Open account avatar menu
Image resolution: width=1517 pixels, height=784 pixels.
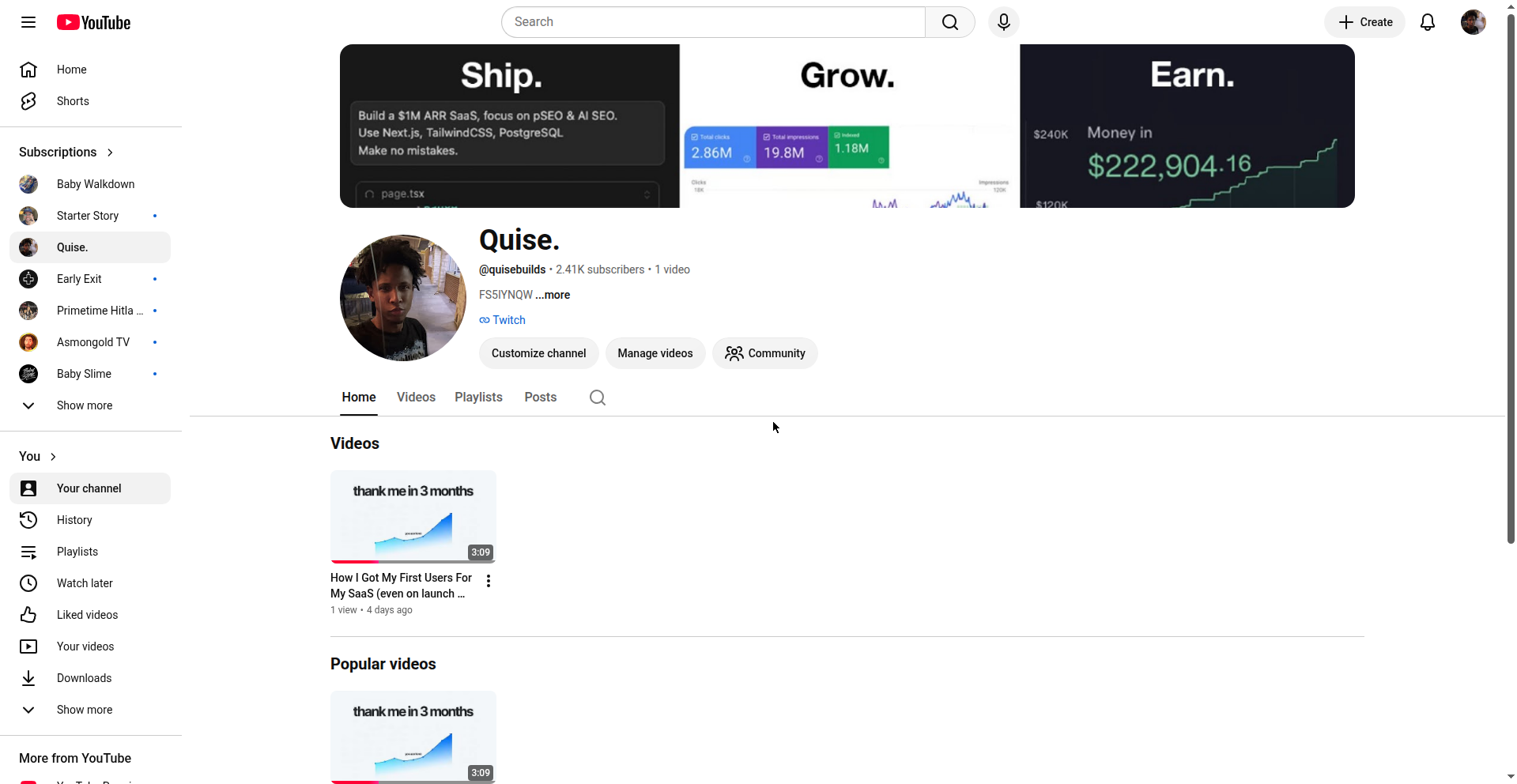(x=1474, y=22)
